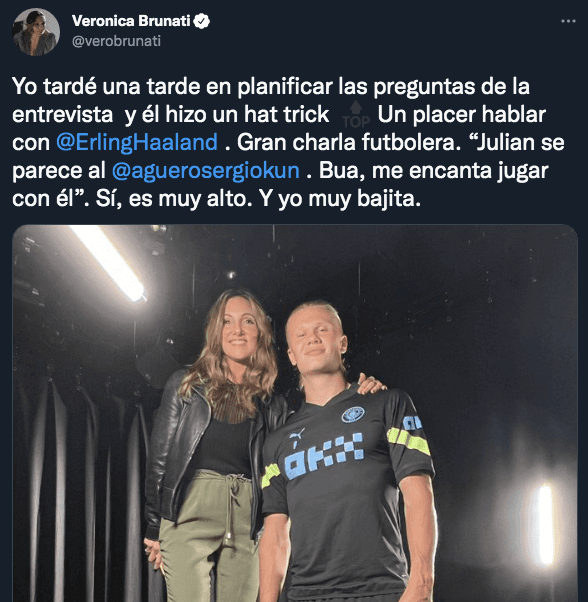The height and width of the screenshot is (602, 588).
Task: Click the Manchester City crest on shirt
Action: point(353,415)
